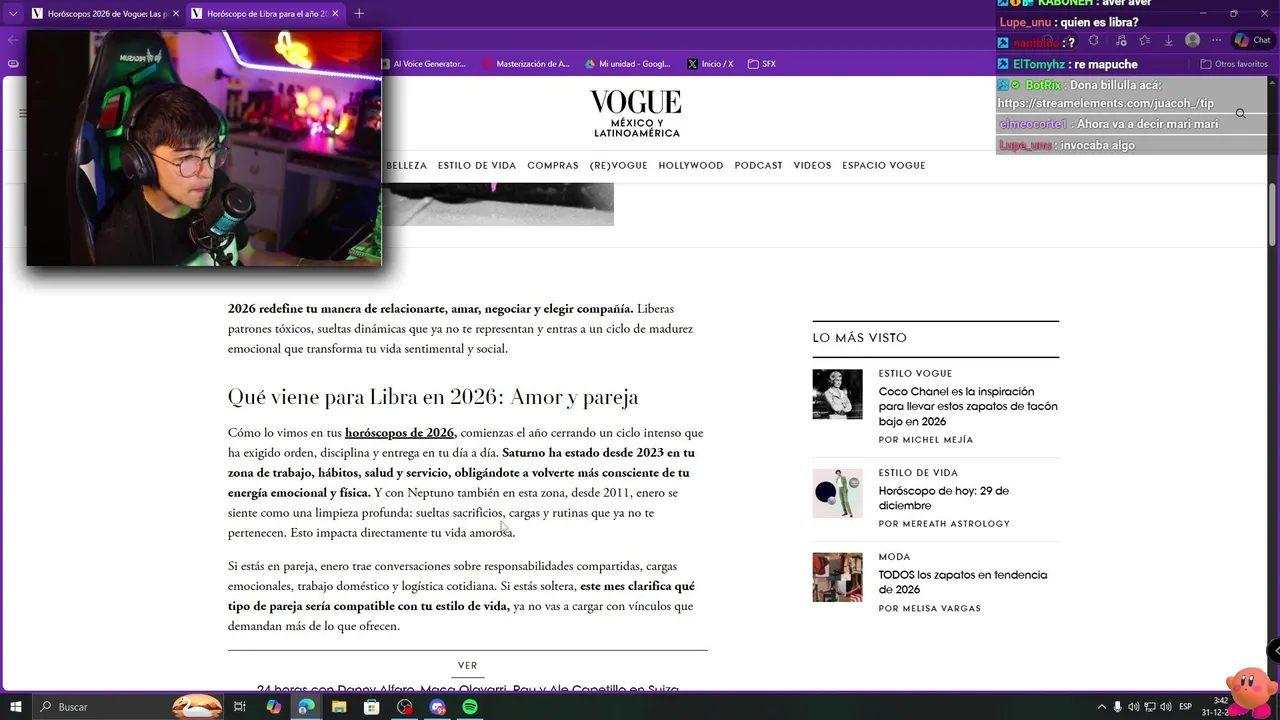Click the Horóscopo de hoy thumbnail
1280x720 pixels.
837,493
